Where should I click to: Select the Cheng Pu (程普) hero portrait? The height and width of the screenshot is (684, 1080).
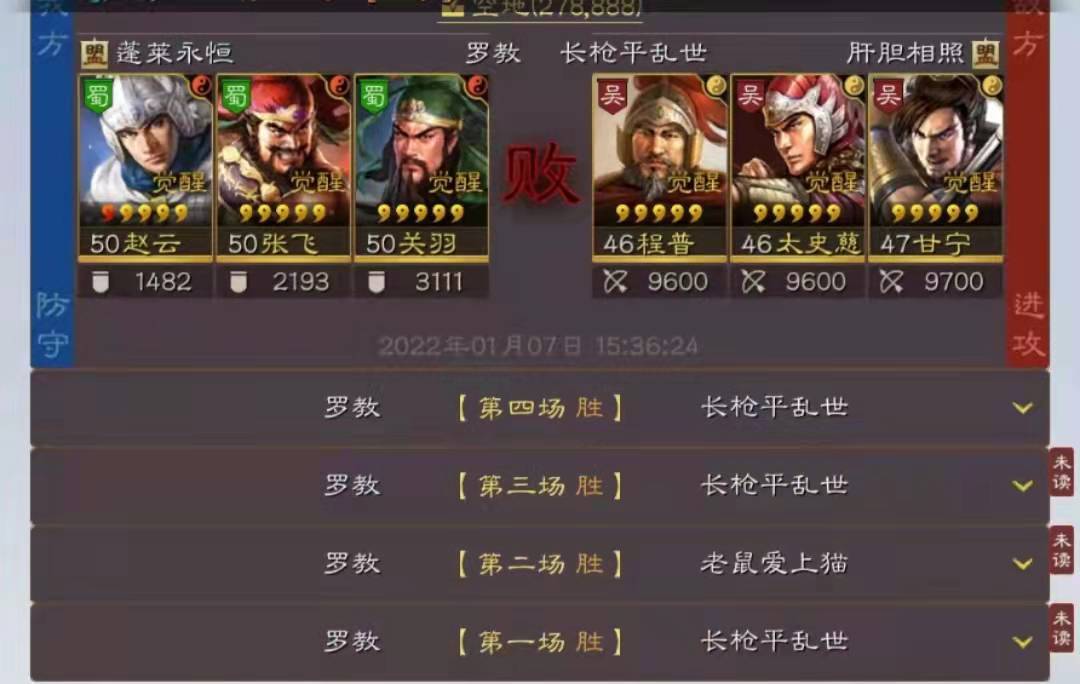pyautogui.click(x=660, y=167)
